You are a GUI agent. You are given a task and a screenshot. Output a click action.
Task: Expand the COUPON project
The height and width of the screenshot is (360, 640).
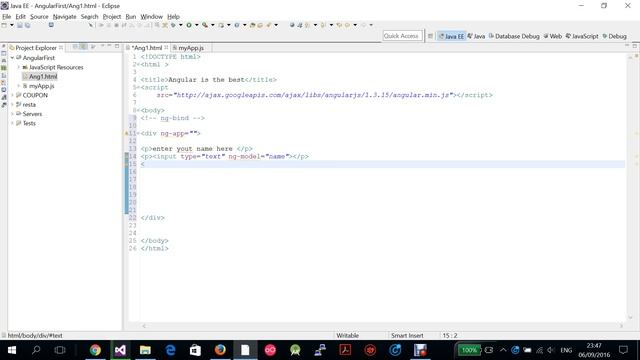coord(12,95)
